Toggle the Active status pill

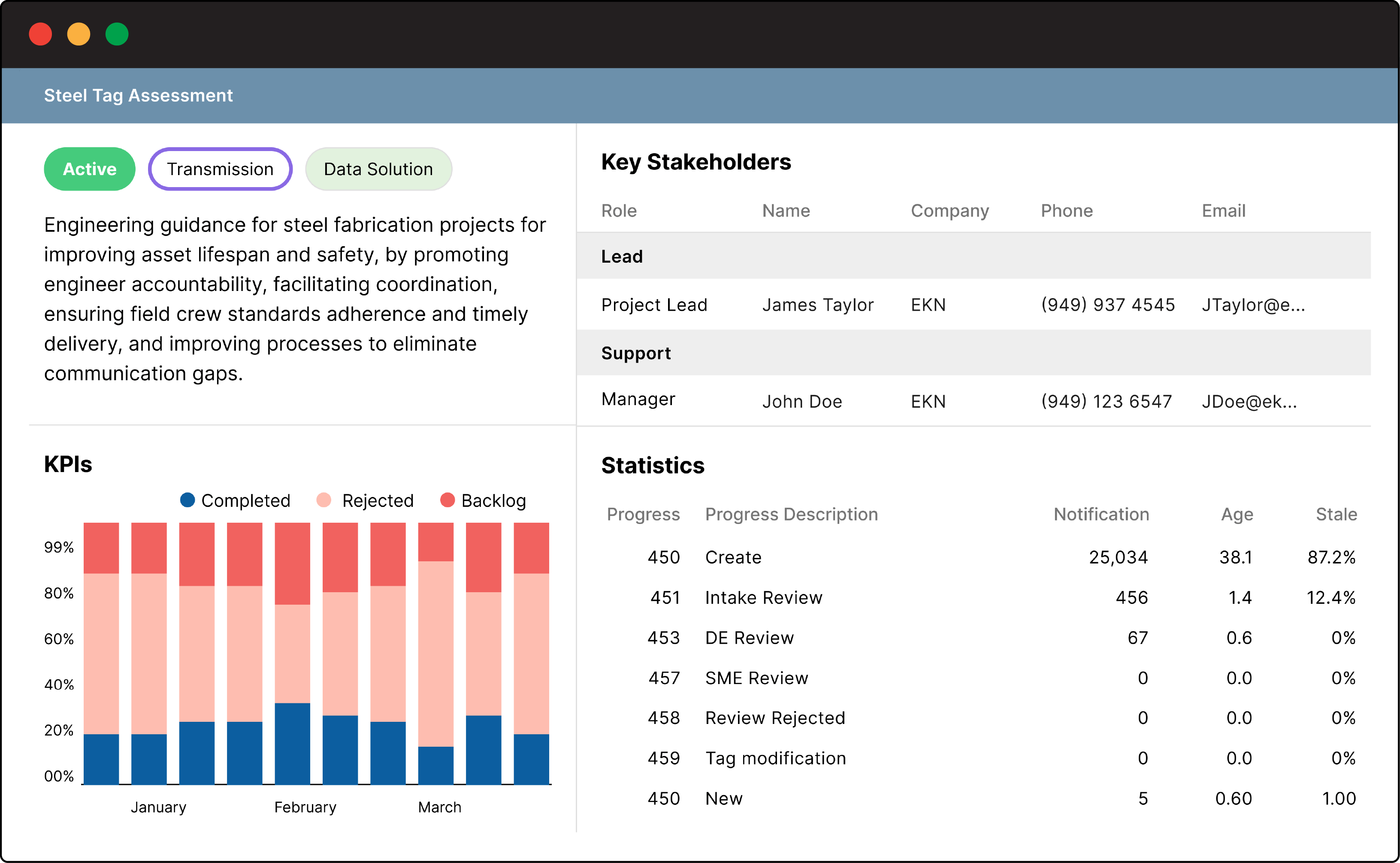[x=90, y=169]
